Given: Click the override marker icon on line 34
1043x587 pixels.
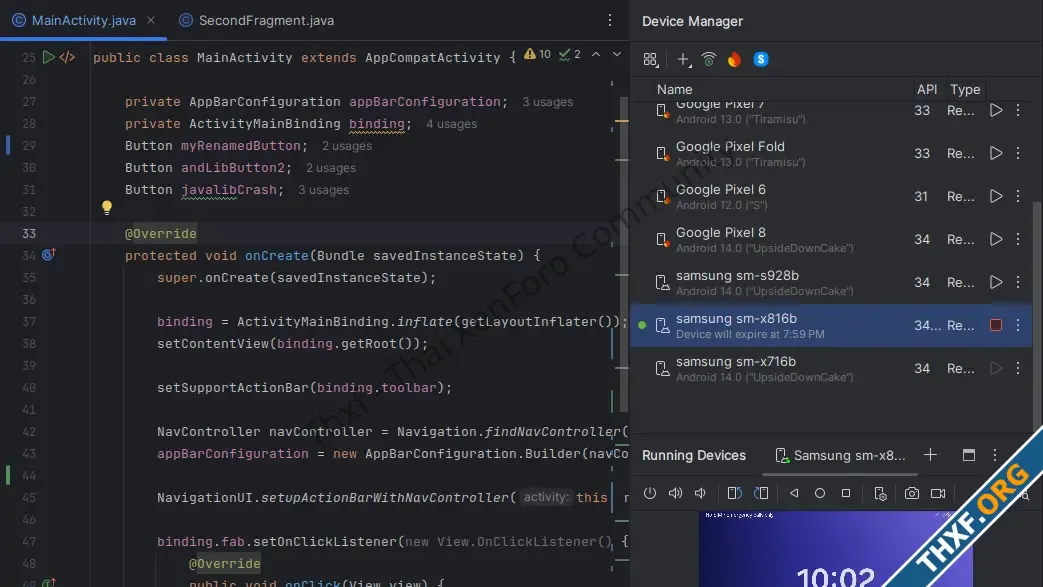Looking at the screenshot, I should coord(49,255).
